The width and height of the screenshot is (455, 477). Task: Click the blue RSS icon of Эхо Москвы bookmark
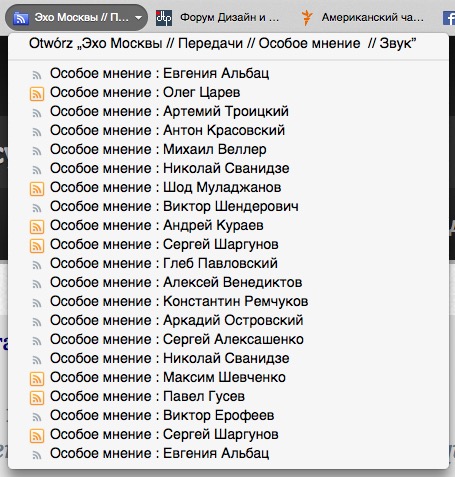point(21,18)
